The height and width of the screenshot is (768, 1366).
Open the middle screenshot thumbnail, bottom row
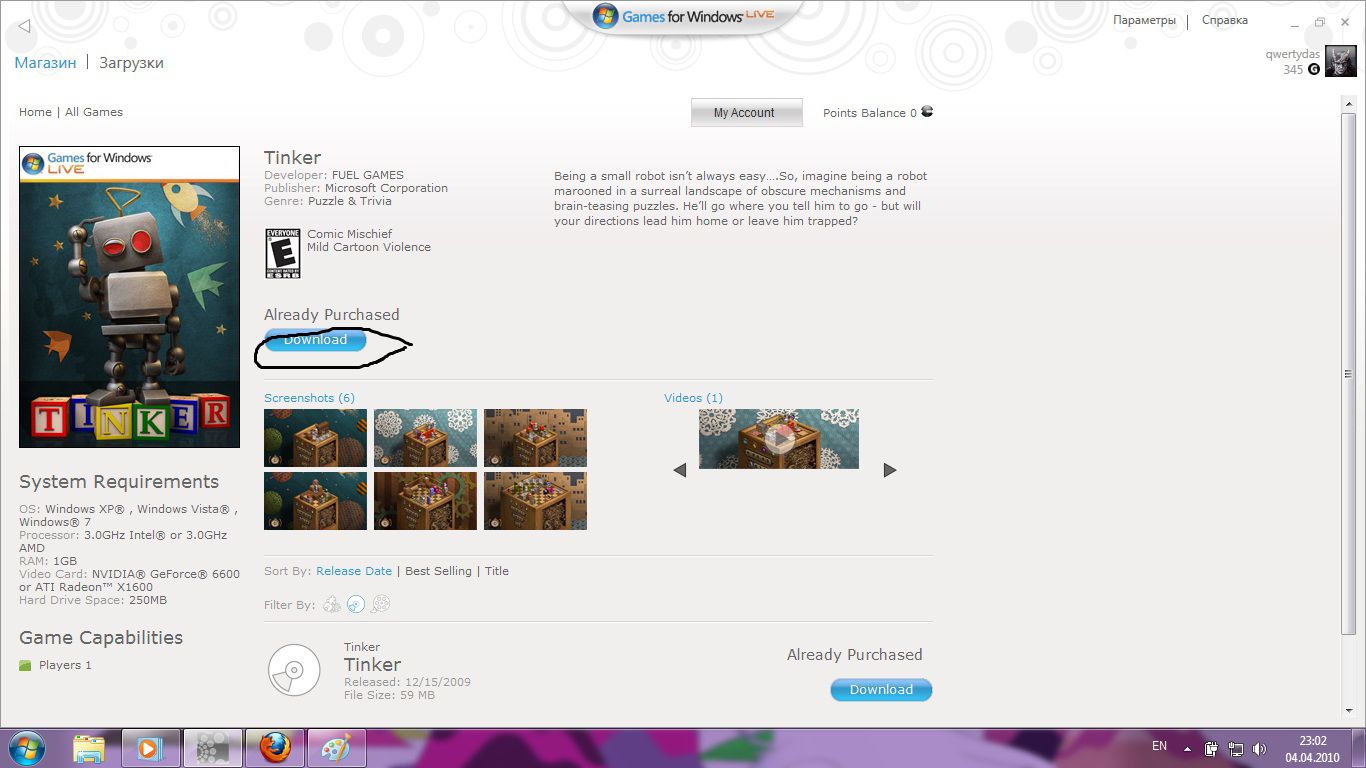[425, 501]
